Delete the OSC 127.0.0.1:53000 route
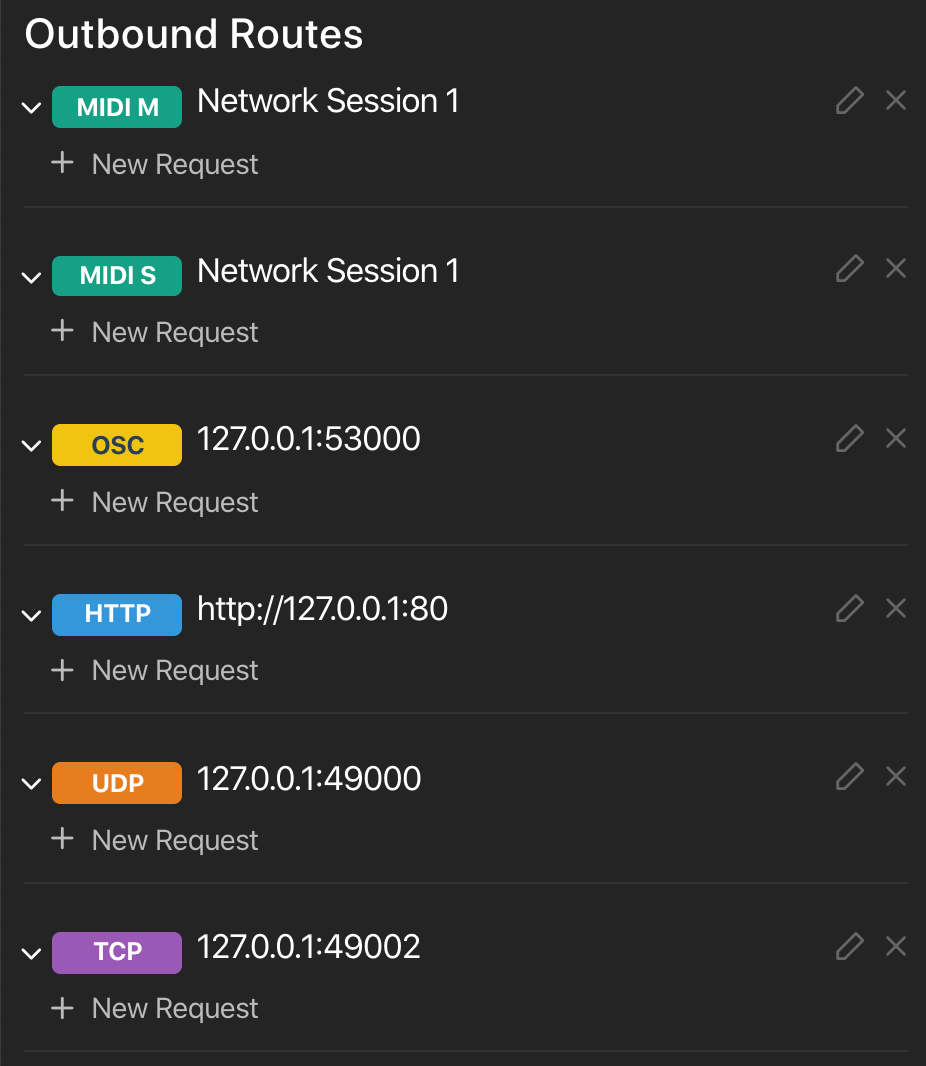 pyautogui.click(x=896, y=439)
